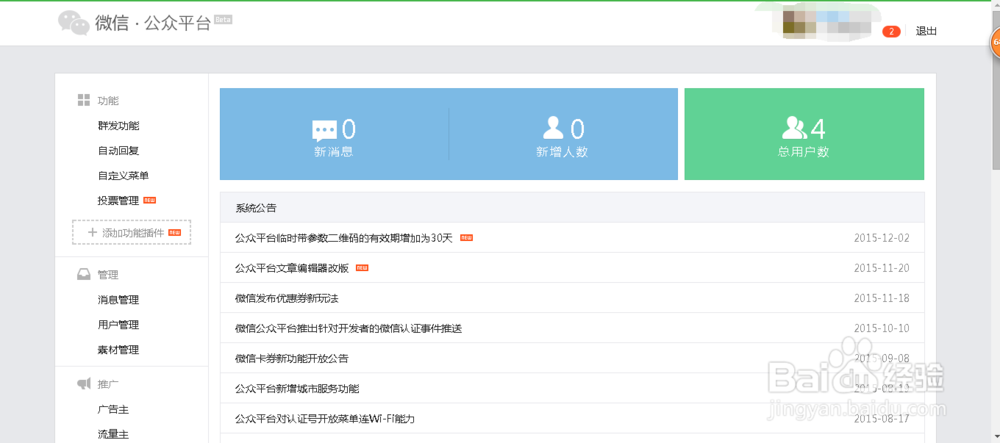Open announcement 微信公众平台推出针对开发者的微信认证事件推送
This screenshot has width=1000, height=443.
pos(348,328)
